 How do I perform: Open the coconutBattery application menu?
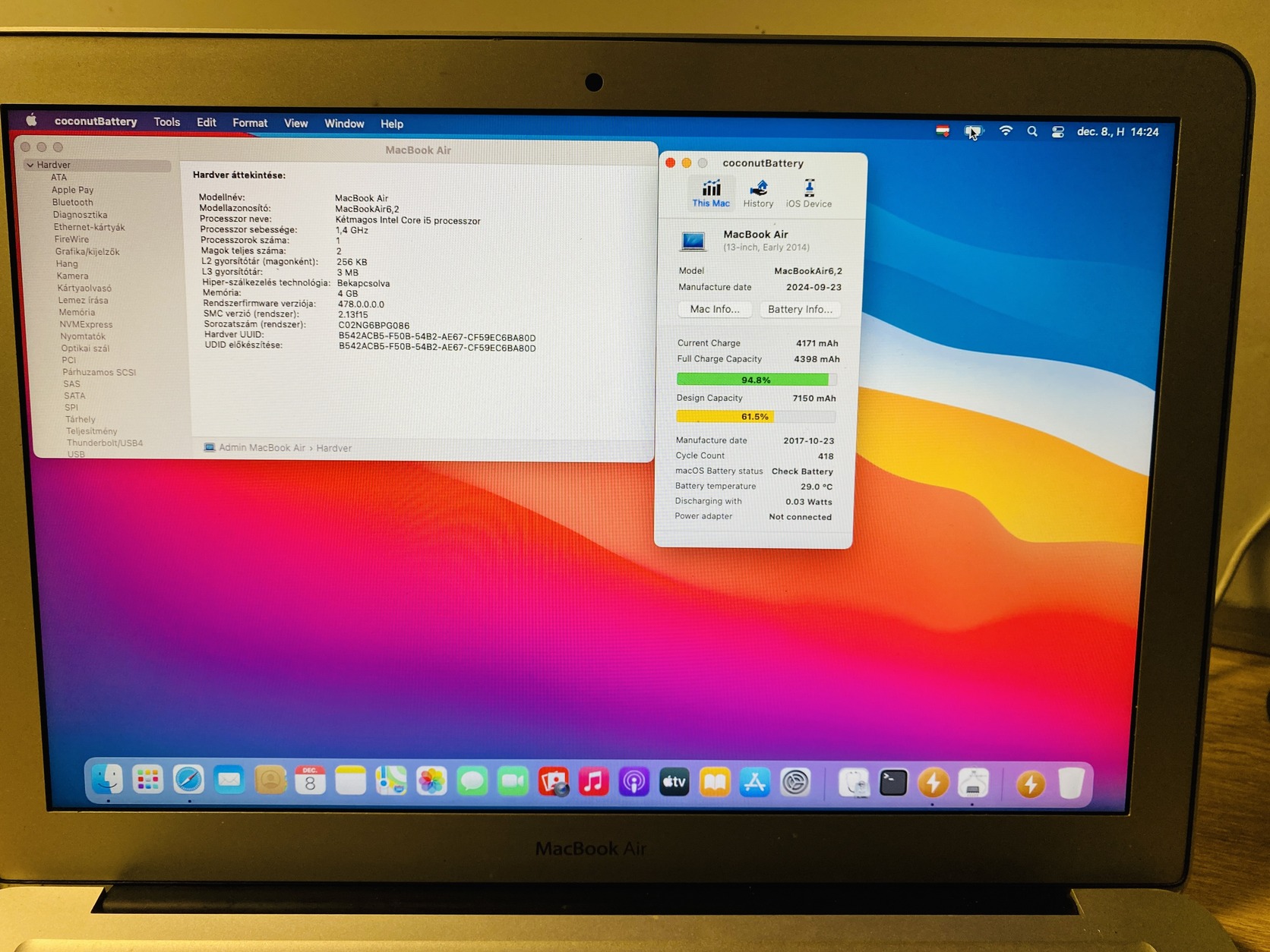click(96, 121)
